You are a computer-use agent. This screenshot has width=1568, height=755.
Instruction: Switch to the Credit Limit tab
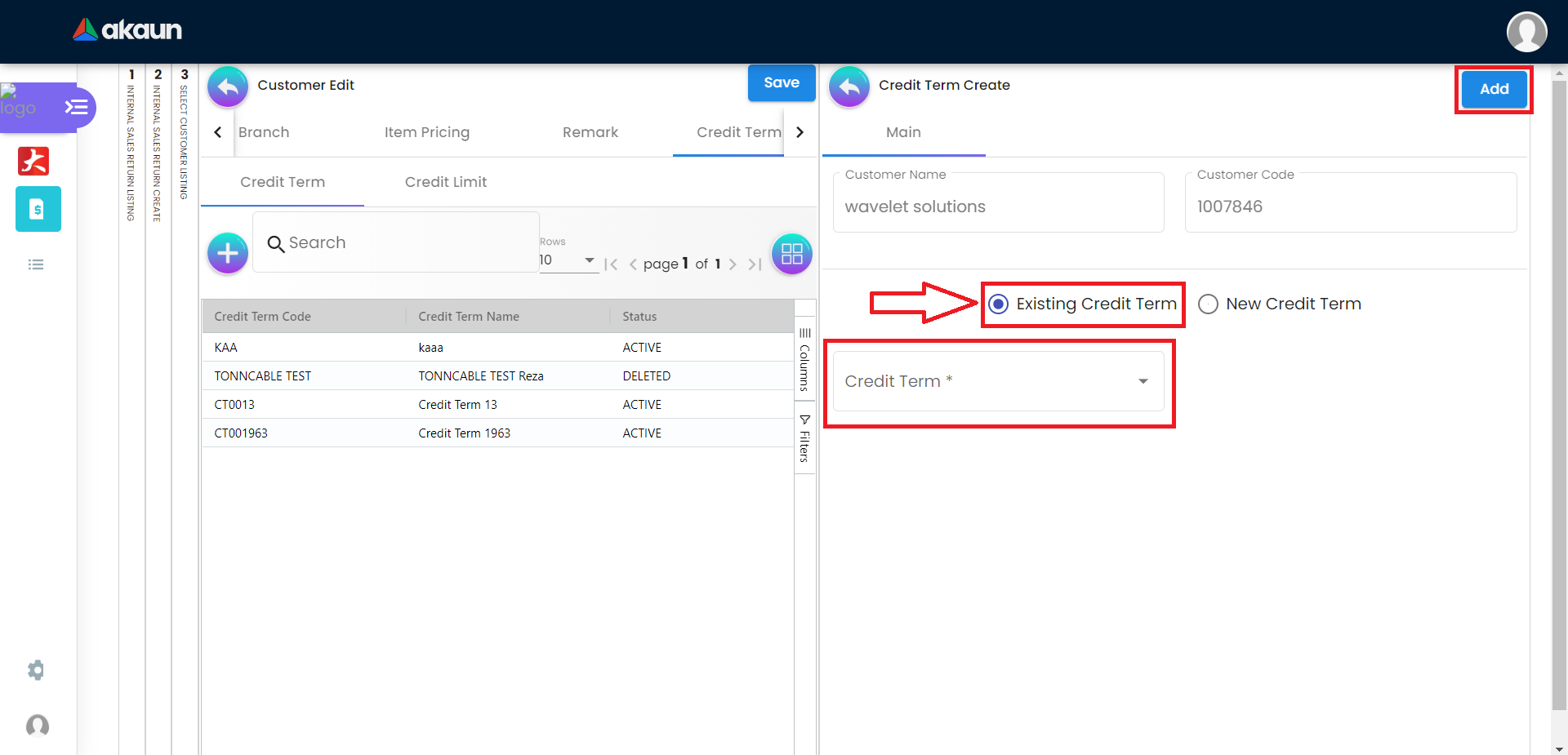(445, 182)
